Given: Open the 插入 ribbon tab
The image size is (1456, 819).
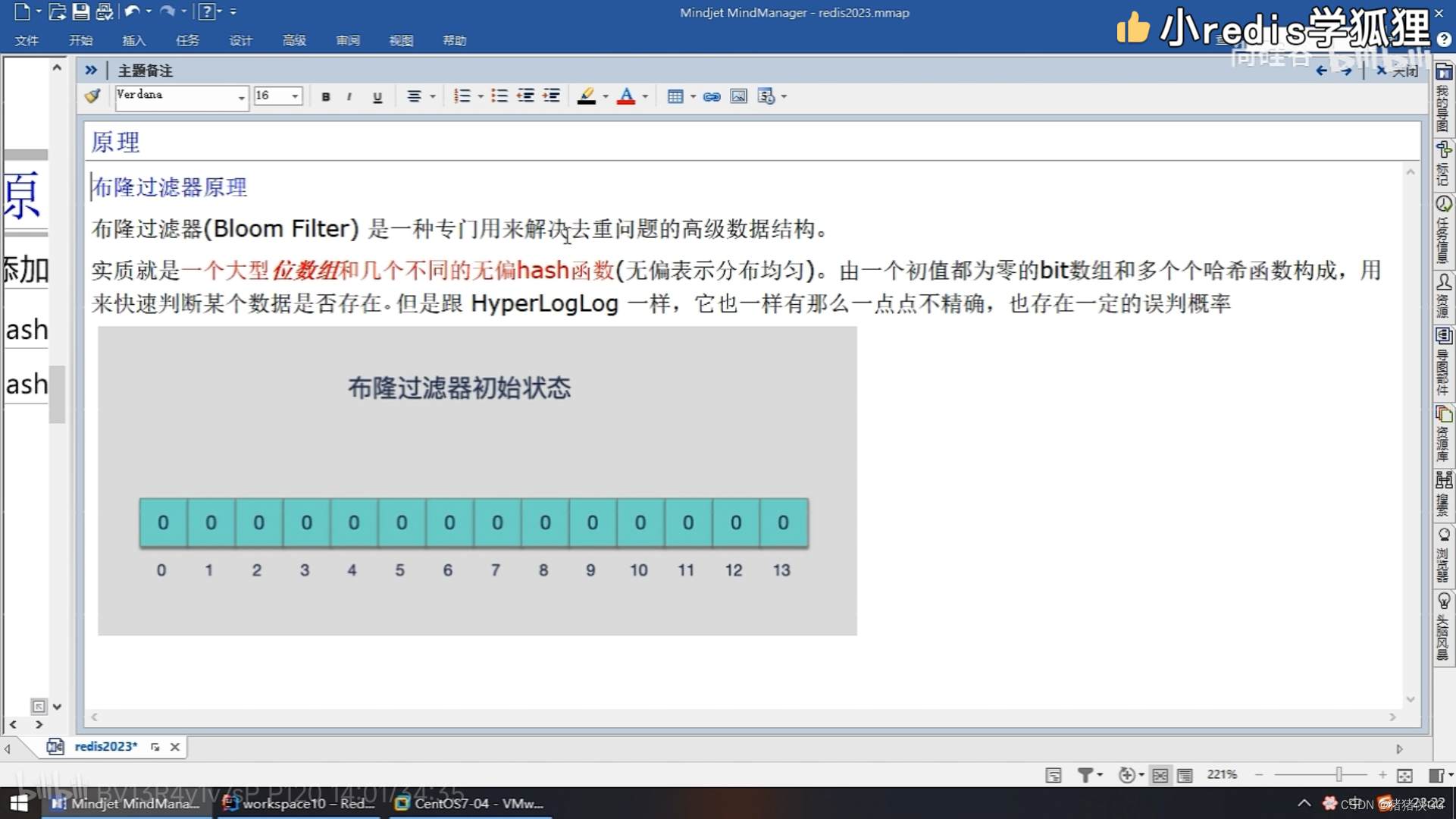Looking at the screenshot, I should (x=133, y=40).
